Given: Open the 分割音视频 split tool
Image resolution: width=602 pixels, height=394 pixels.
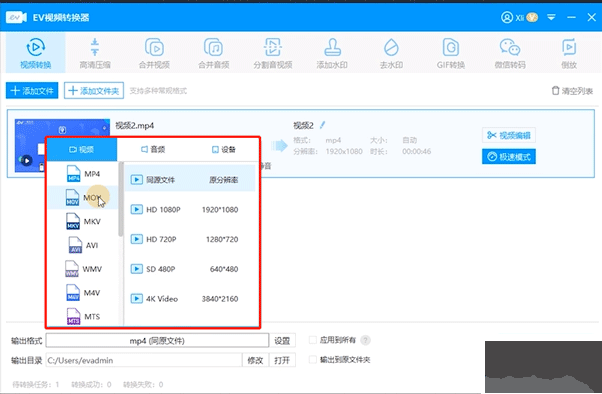Looking at the screenshot, I should pos(273,53).
